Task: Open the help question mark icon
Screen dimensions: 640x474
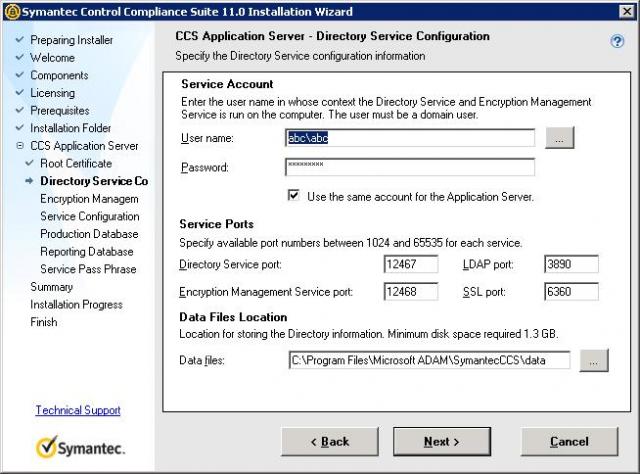Action: pyautogui.click(x=617, y=41)
